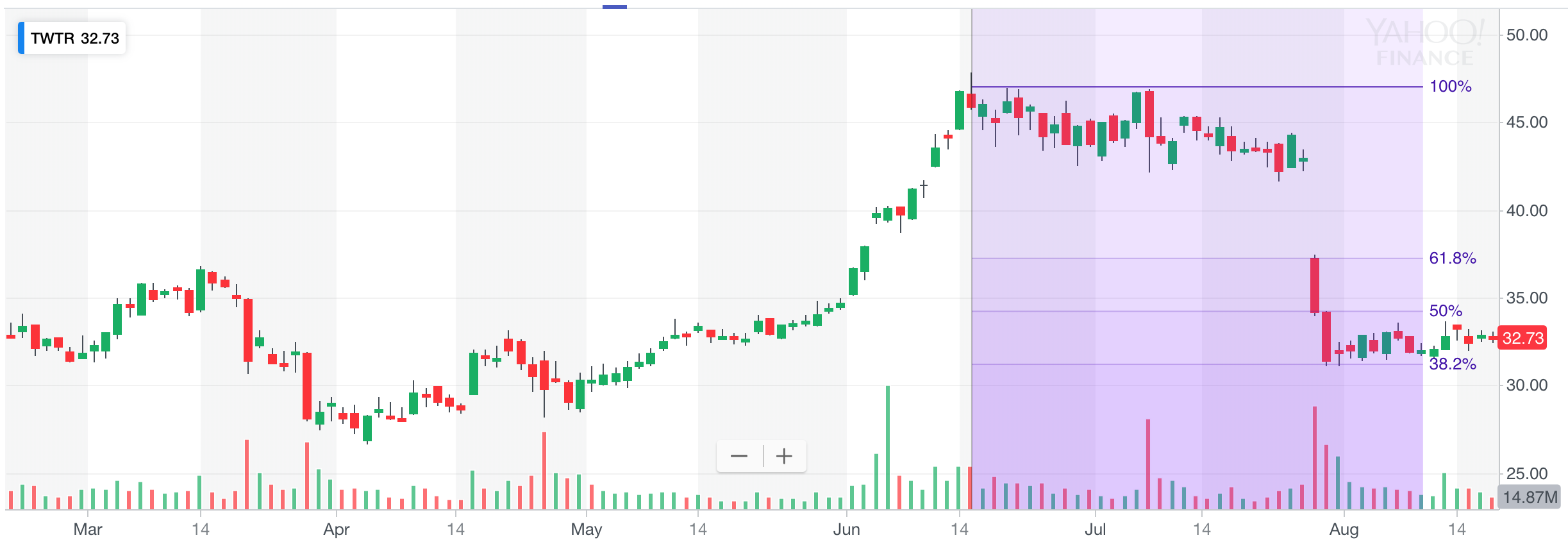Click the Jul date axis label

click(x=1095, y=530)
